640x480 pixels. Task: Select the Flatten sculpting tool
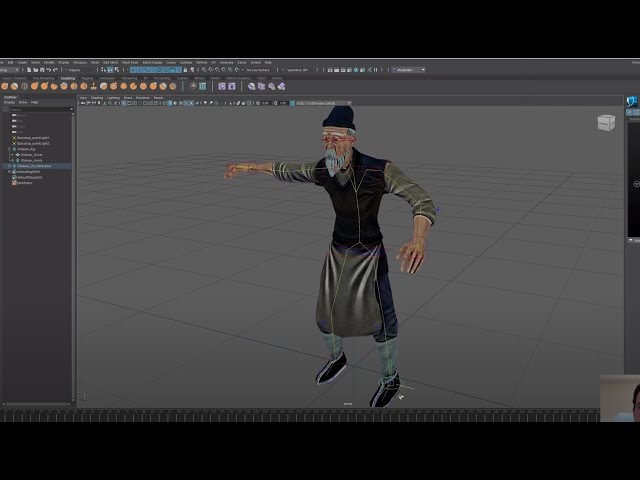point(54,86)
